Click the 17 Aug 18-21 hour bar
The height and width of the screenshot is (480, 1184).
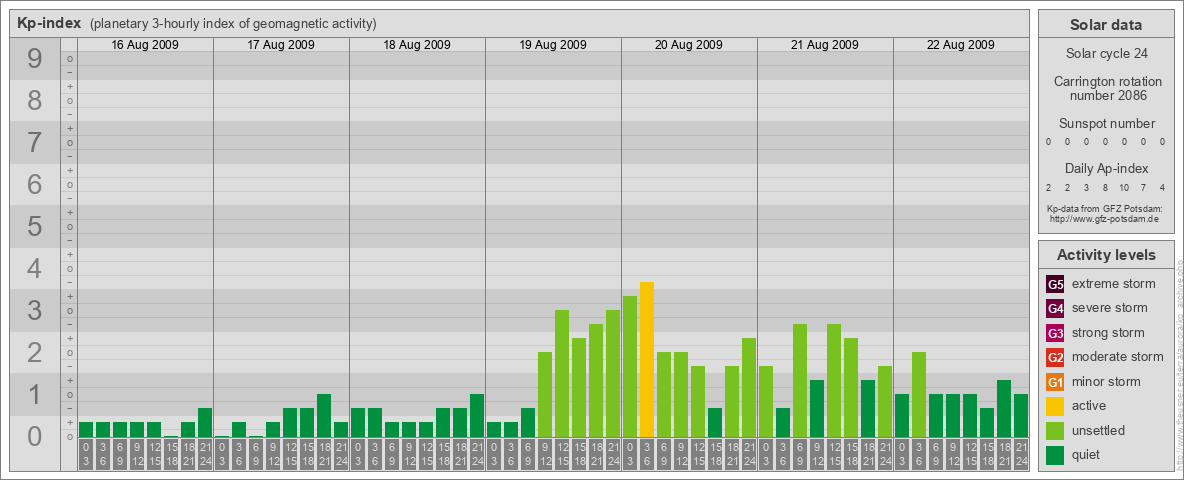coord(324,415)
